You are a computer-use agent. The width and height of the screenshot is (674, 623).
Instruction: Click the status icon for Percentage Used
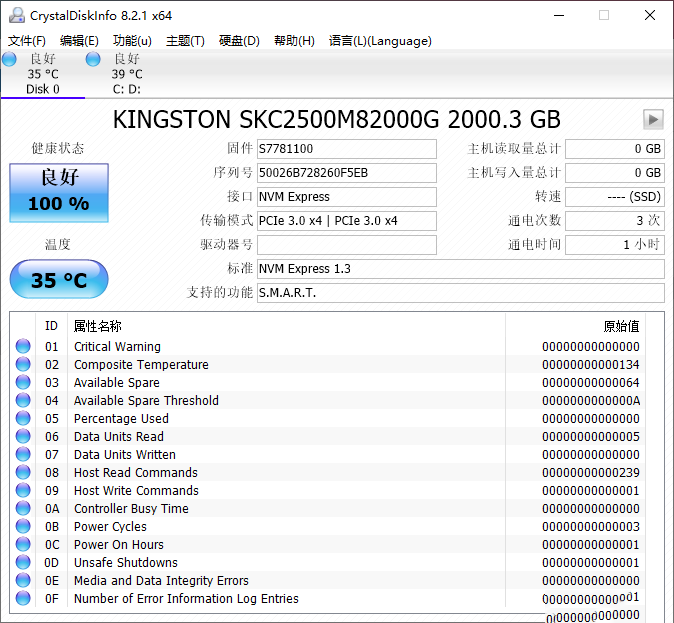(x=23, y=418)
